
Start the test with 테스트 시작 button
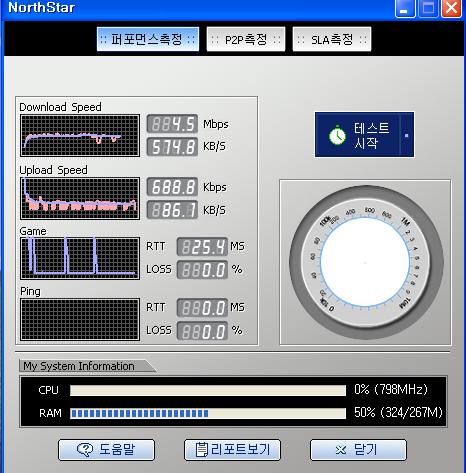click(x=364, y=135)
